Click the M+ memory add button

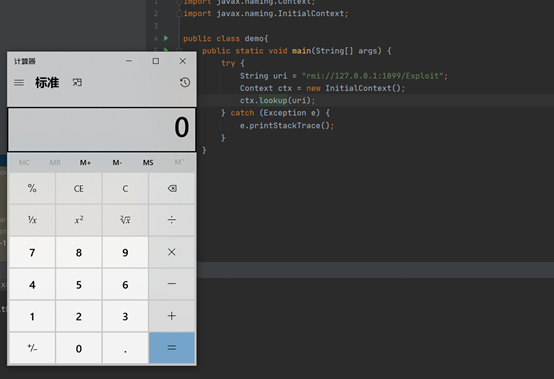85,162
